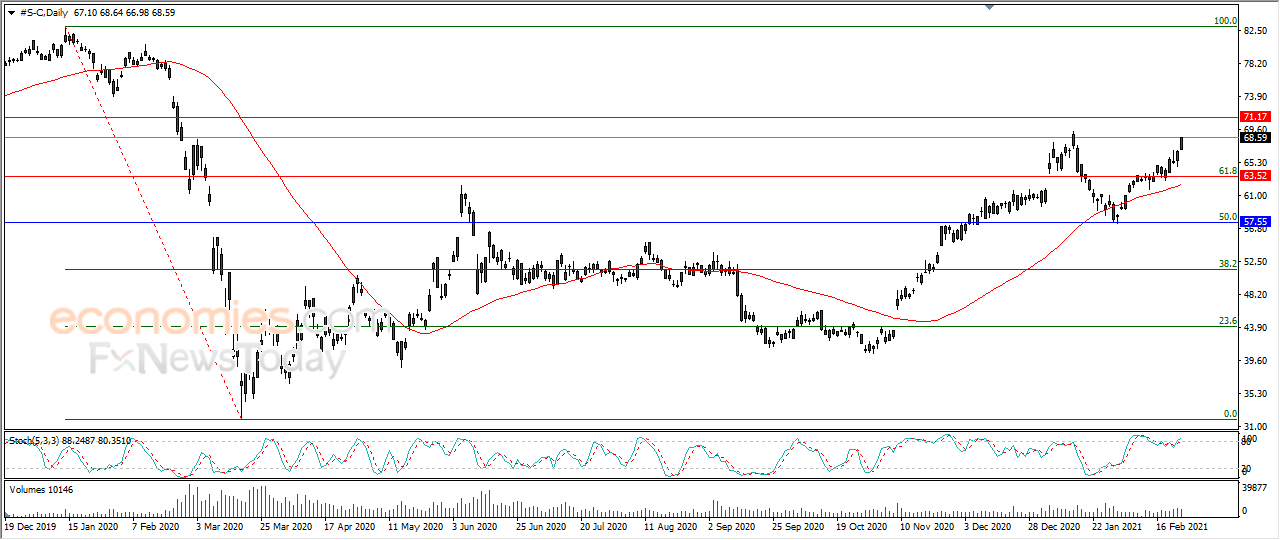Click the Volumes 10146 indicator label
The width and height of the screenshot is (1280, 540).
[41, 489]
